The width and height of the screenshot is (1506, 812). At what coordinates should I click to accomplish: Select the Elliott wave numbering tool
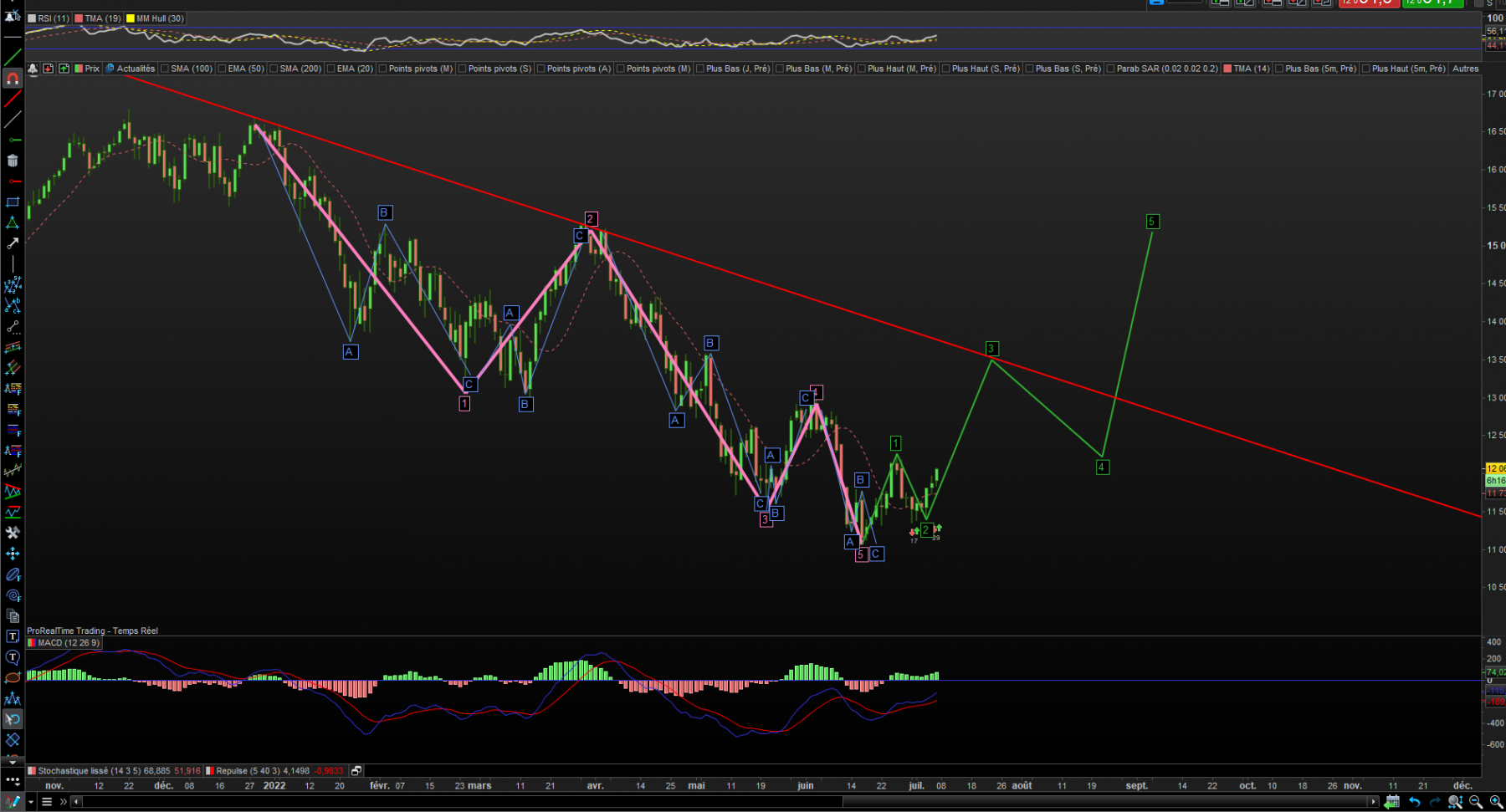13,285
